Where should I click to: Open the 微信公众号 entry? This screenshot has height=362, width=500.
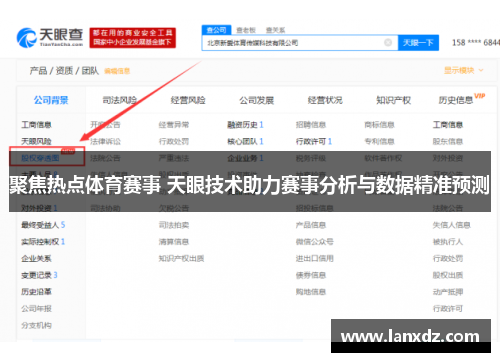pyautogui.click(x=314, y=242)
